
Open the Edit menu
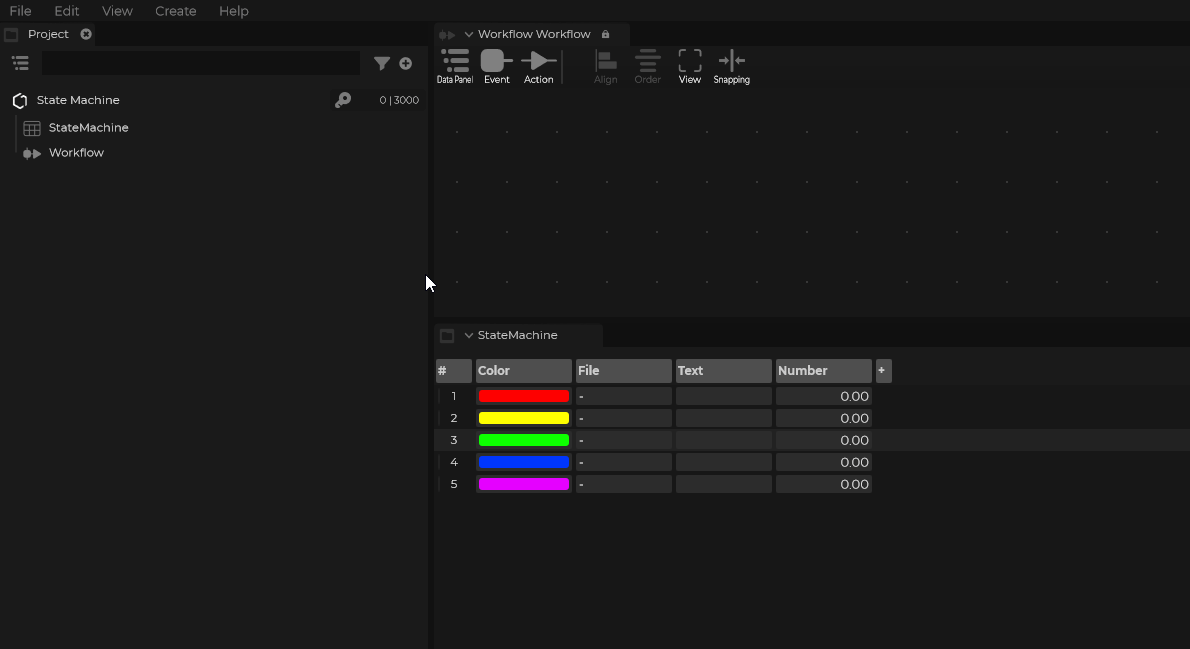point(67,11)
